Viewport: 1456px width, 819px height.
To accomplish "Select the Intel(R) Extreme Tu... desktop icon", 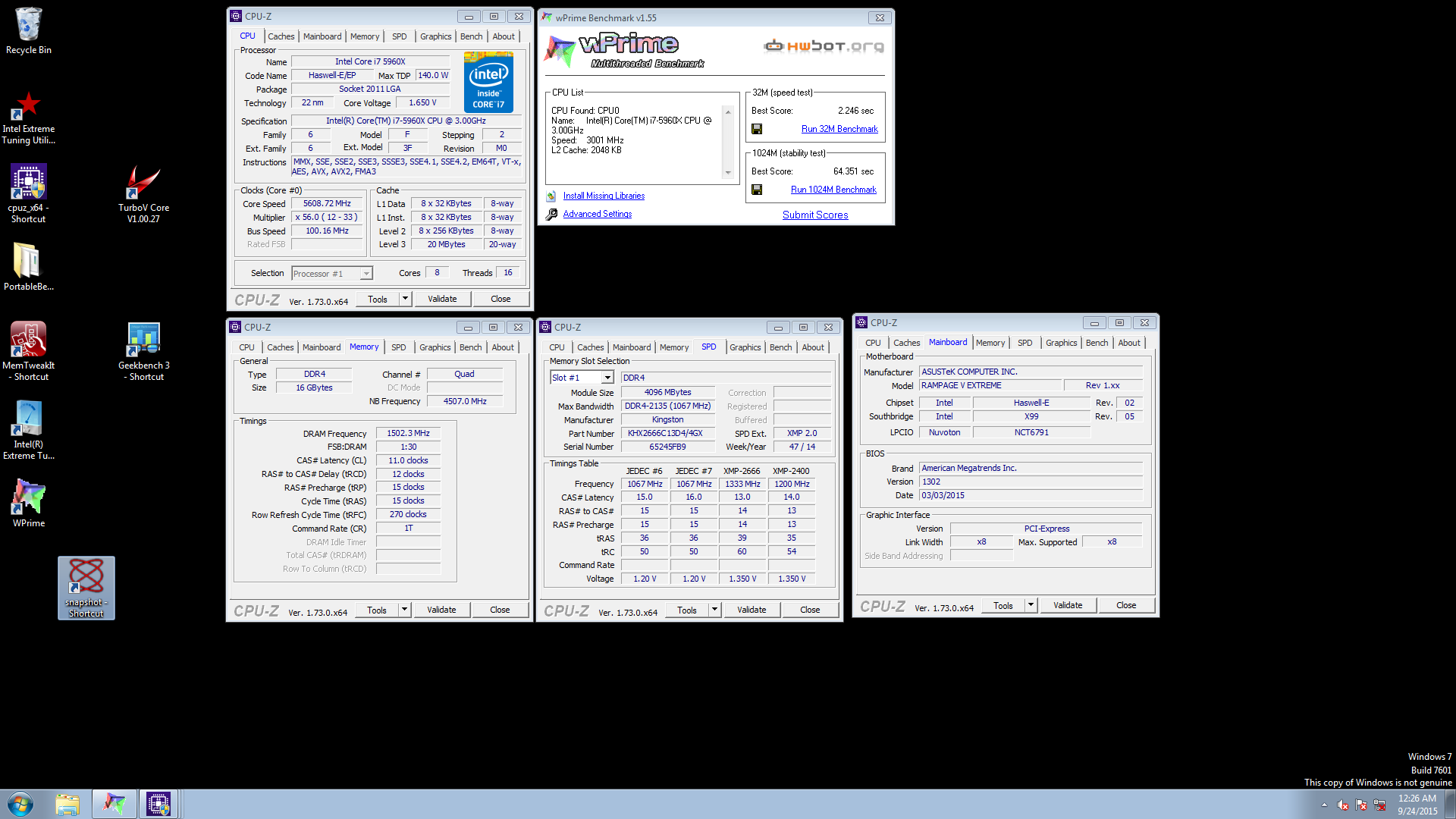I will point(28,430).
